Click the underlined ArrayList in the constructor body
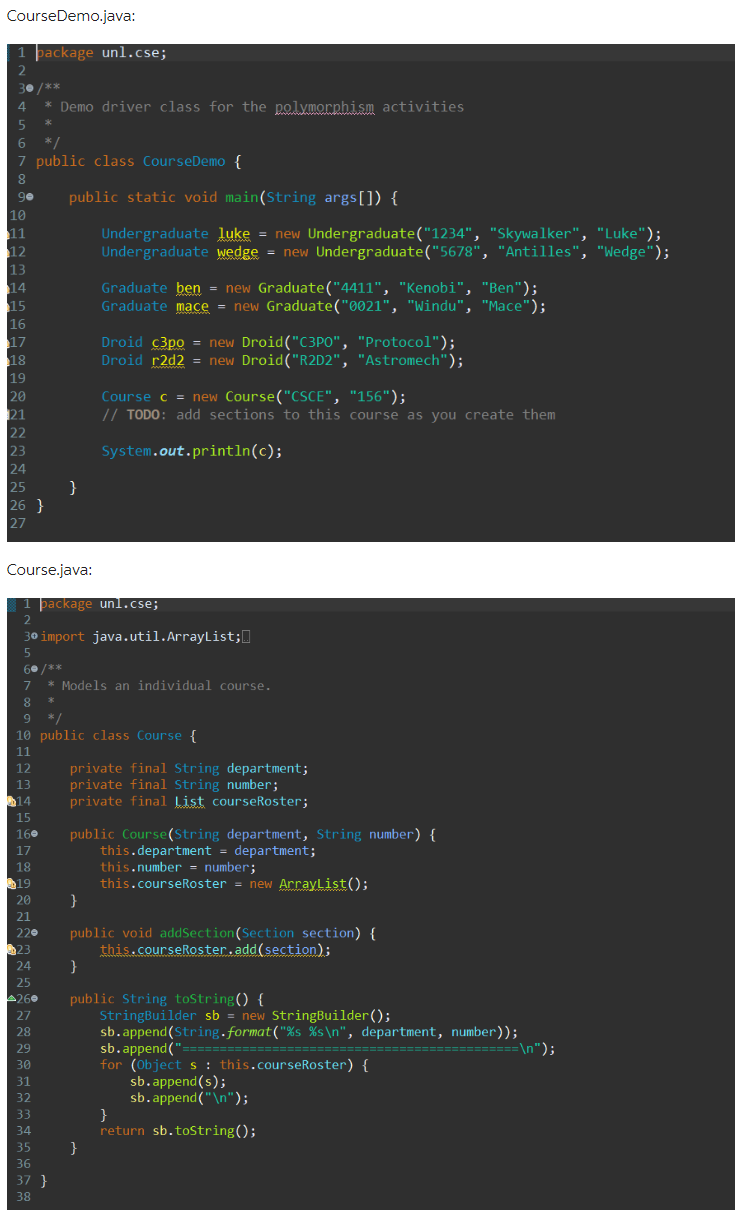The width and height of the screenshot is (754, 1222). tap(313, 883)
